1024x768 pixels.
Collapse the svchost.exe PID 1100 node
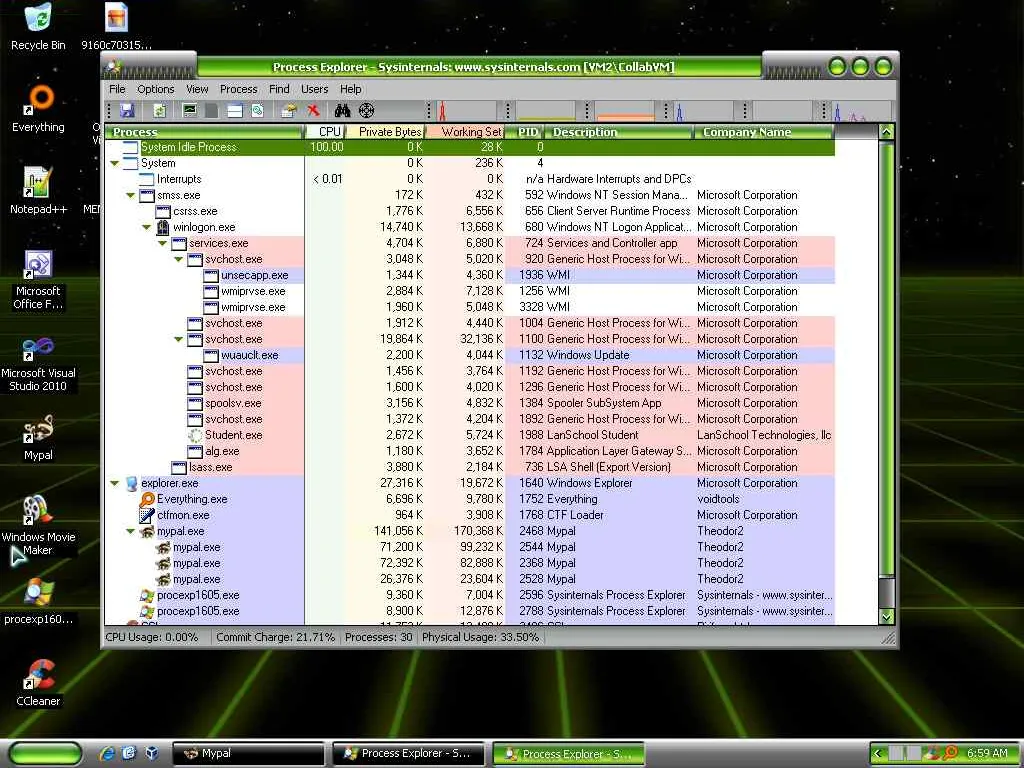point(178,339)
